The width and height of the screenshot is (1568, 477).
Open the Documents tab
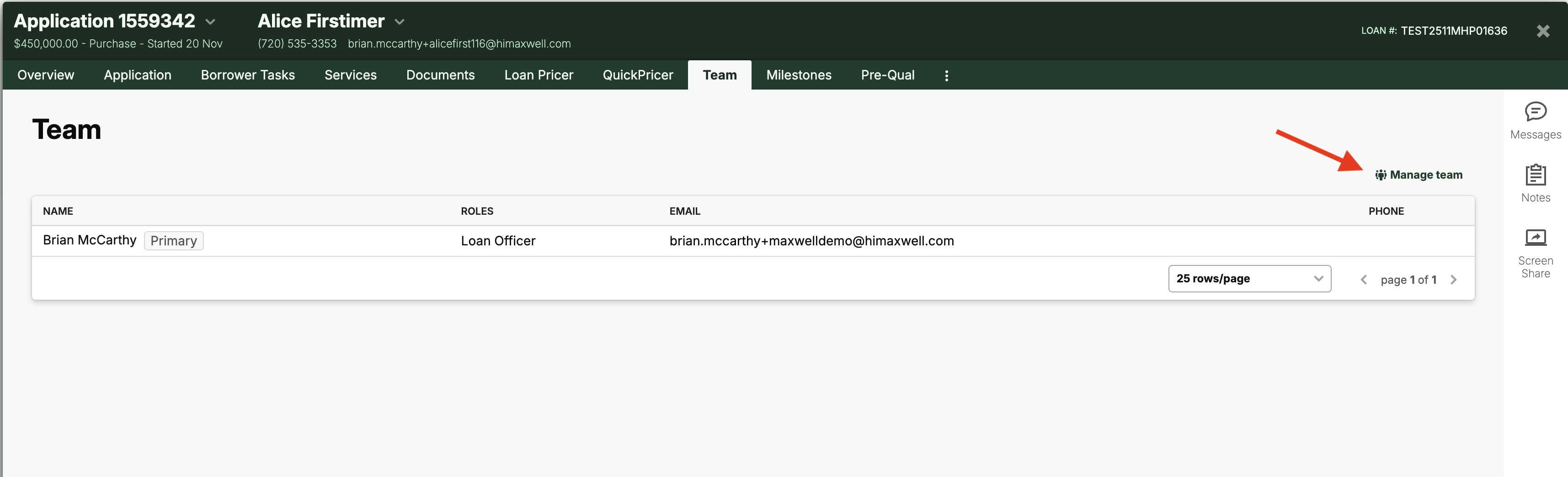440,75
